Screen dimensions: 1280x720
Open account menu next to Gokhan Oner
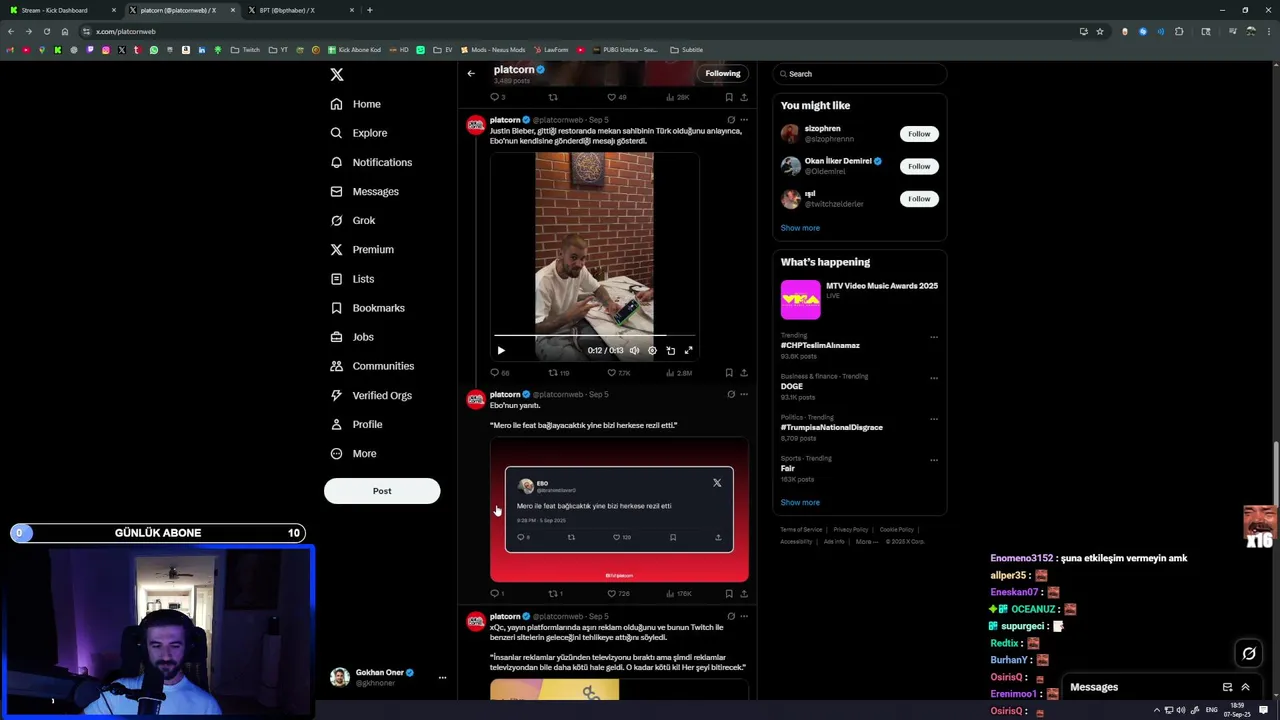click(x=442, y=678)
